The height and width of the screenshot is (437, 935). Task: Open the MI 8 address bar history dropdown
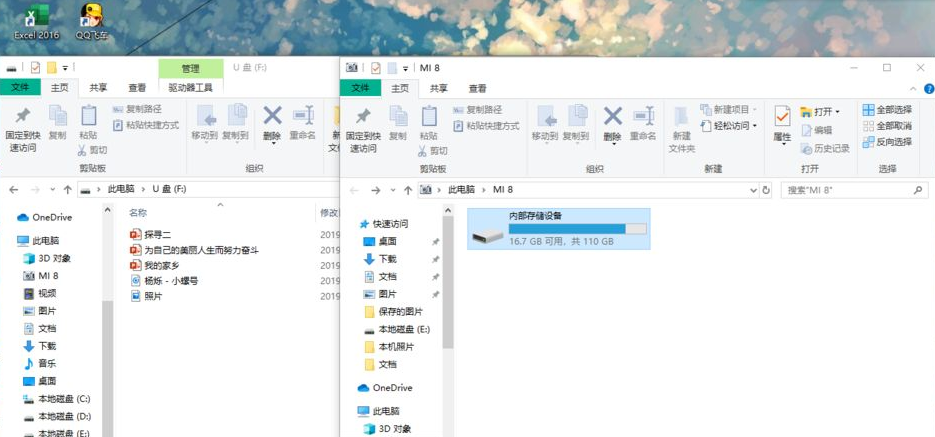[753, 189]
